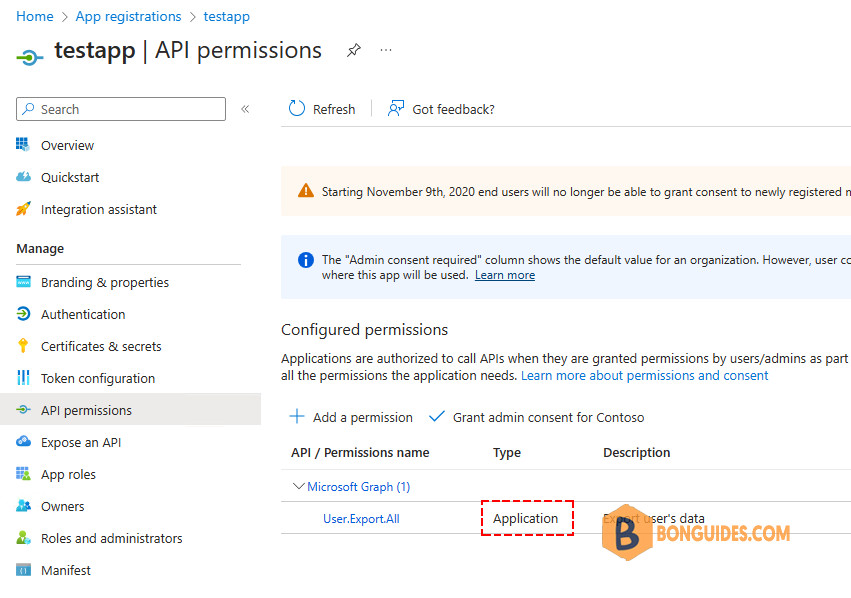Viewport: 851px width, 598px height.
Task: Click the Manage section heading
Action: tap(40, 249)
